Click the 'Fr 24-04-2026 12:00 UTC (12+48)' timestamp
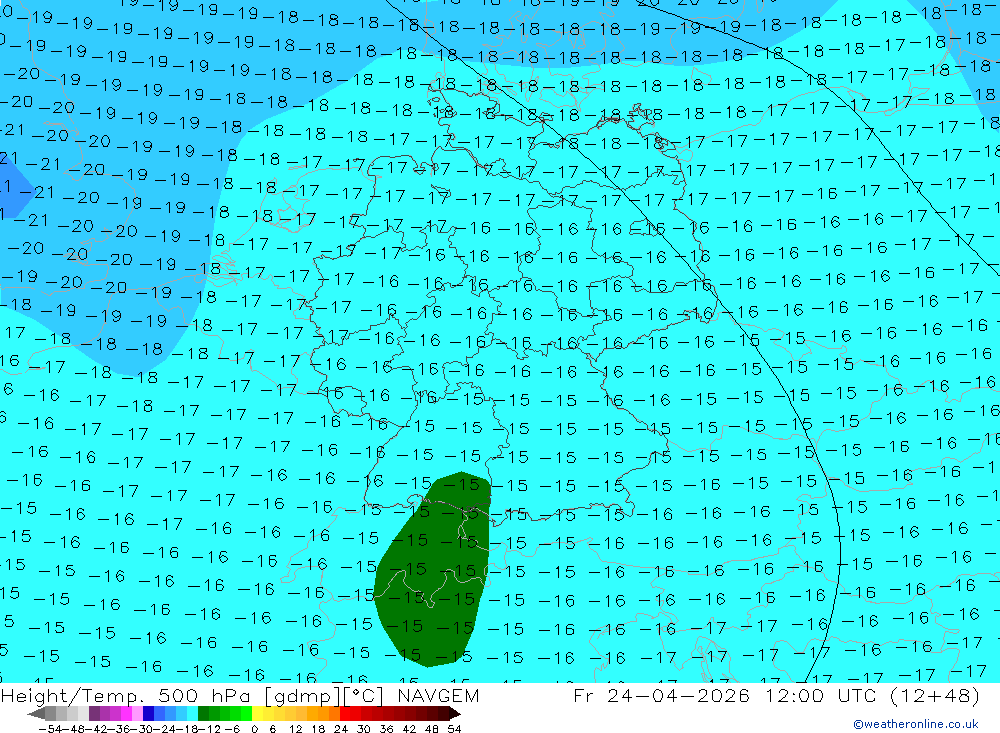Viewport: 1000px width, 733px height. [776, 695]
